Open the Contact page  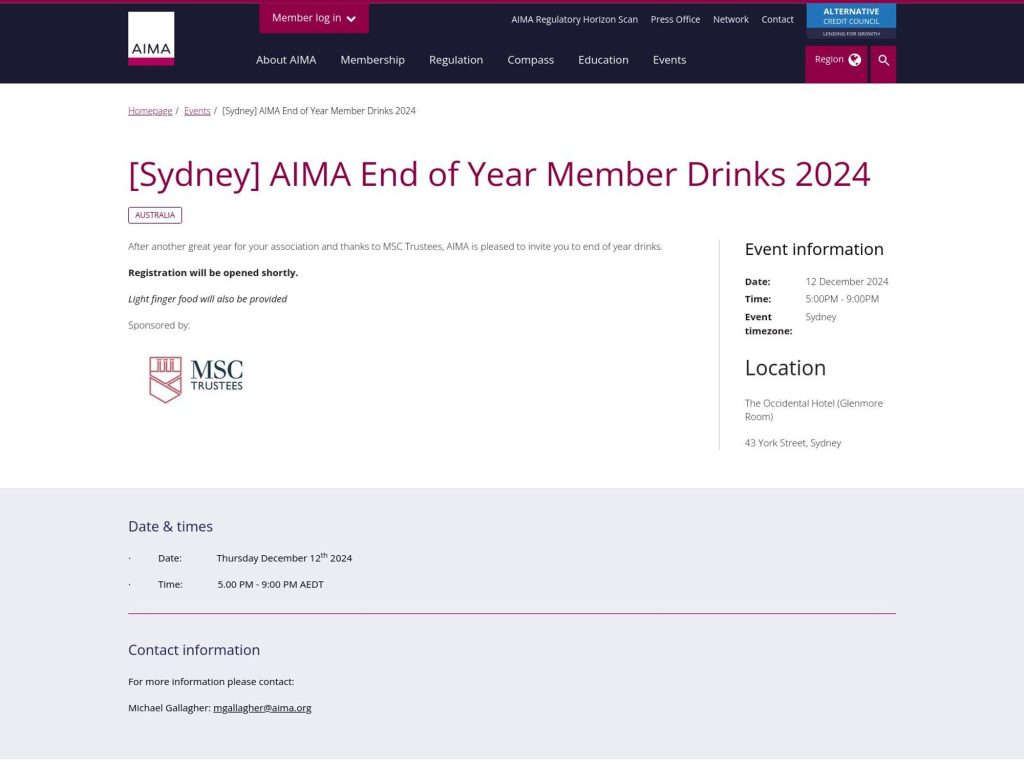777,19
